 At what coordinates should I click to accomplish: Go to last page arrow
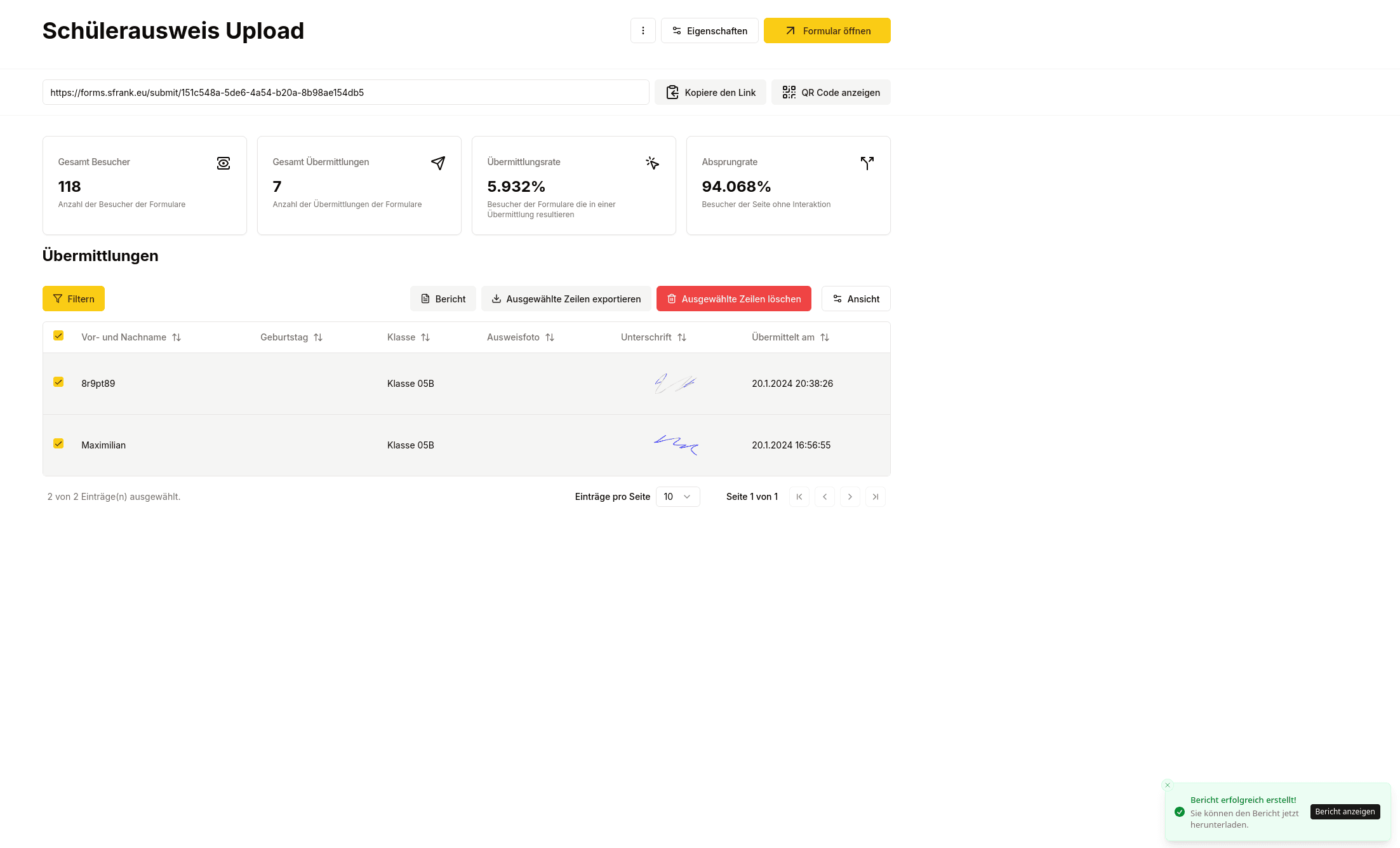click(x=875, y=497)
